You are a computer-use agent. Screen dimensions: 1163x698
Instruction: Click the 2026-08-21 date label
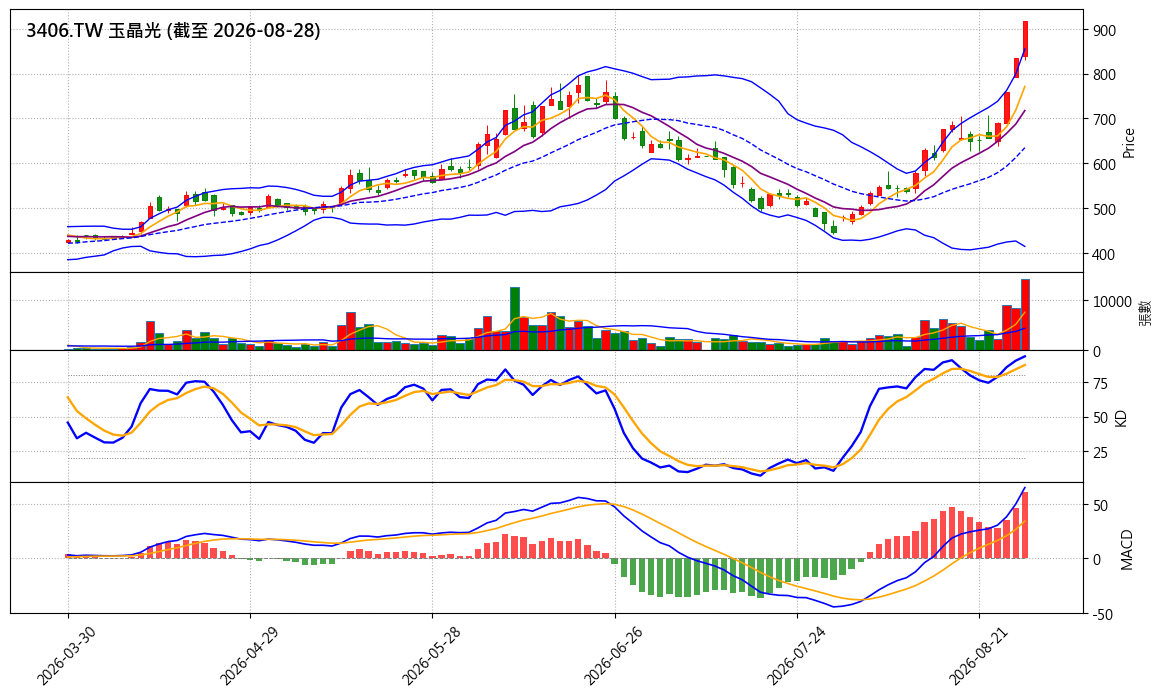[x=977, y=656]
